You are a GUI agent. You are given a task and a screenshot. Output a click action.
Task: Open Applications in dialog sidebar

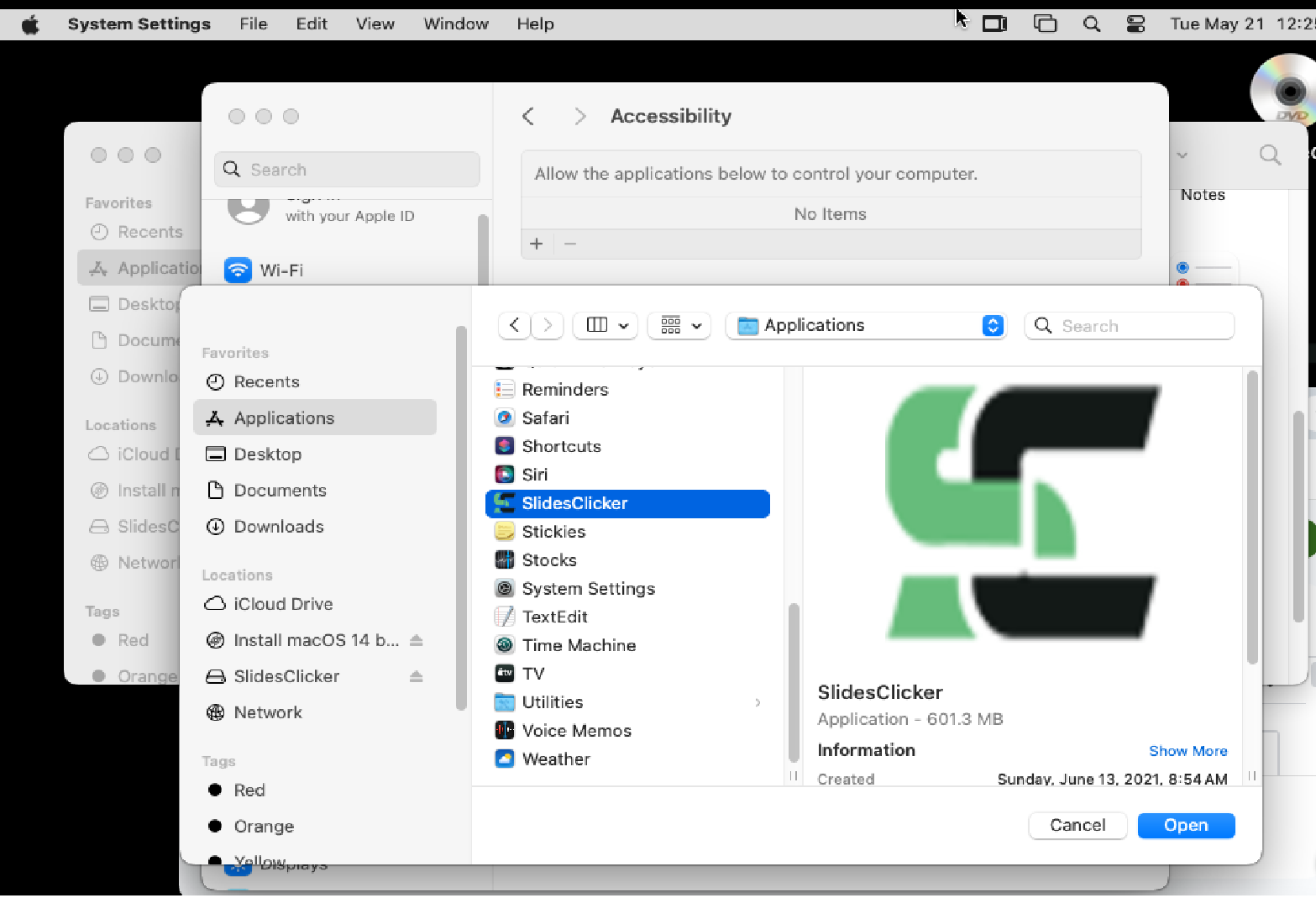click(x=315, y=418)
